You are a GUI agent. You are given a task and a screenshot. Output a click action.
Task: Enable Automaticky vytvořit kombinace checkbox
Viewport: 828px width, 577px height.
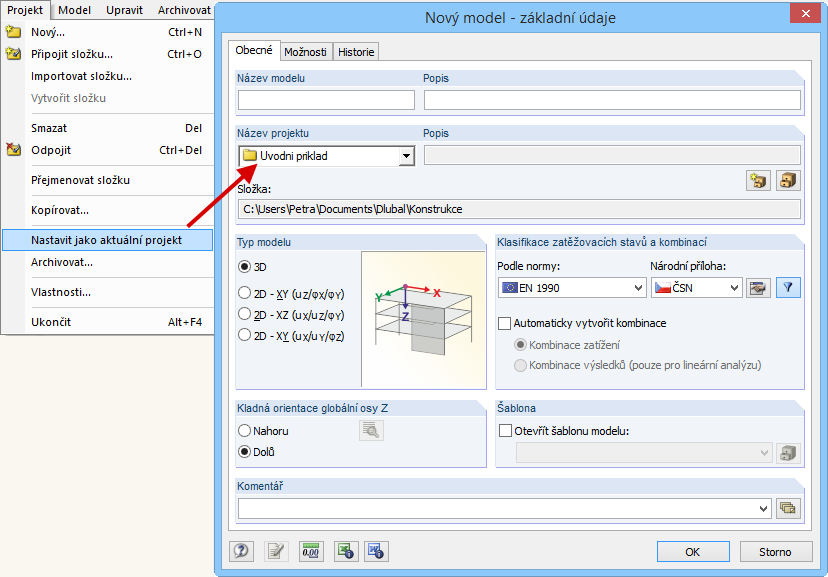(504, 323)
